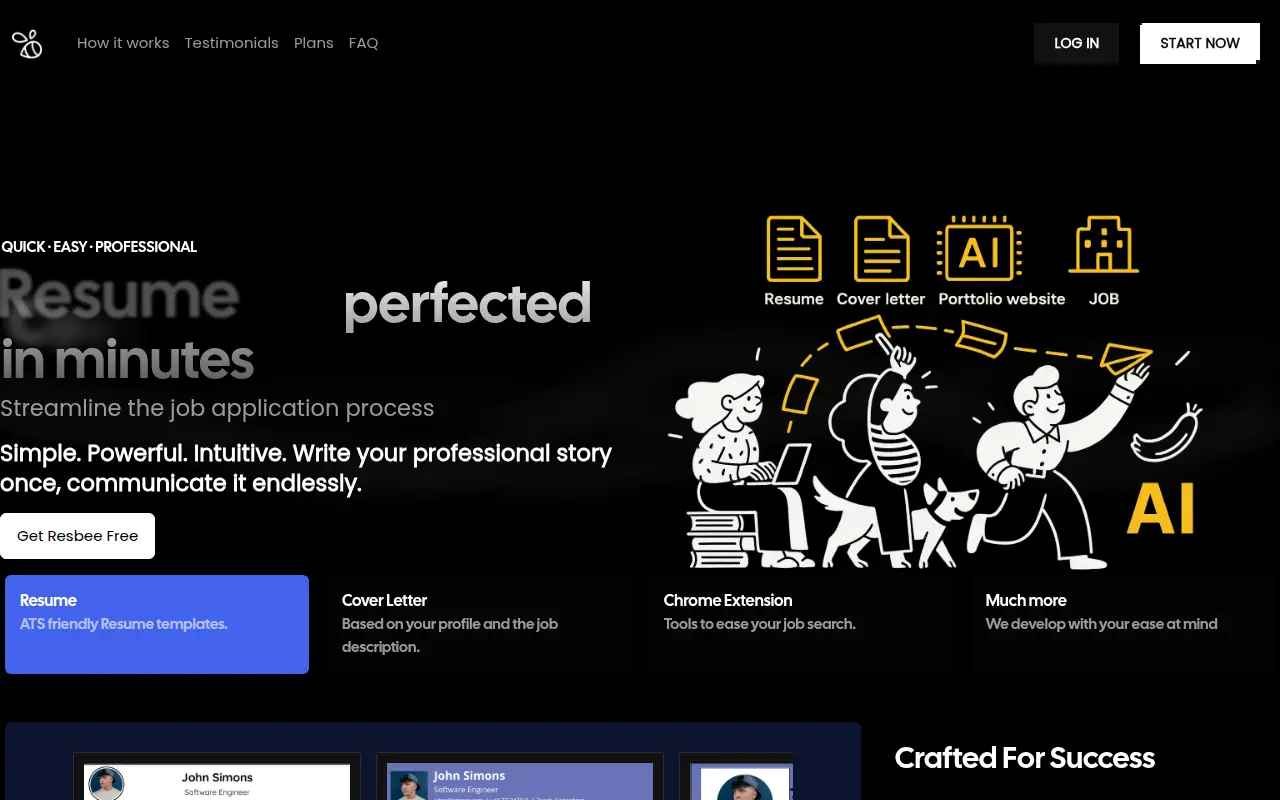Screen dimensions: 1280x800
Task: Click the "perfected" headline word
Action: (x=467, y=305)
